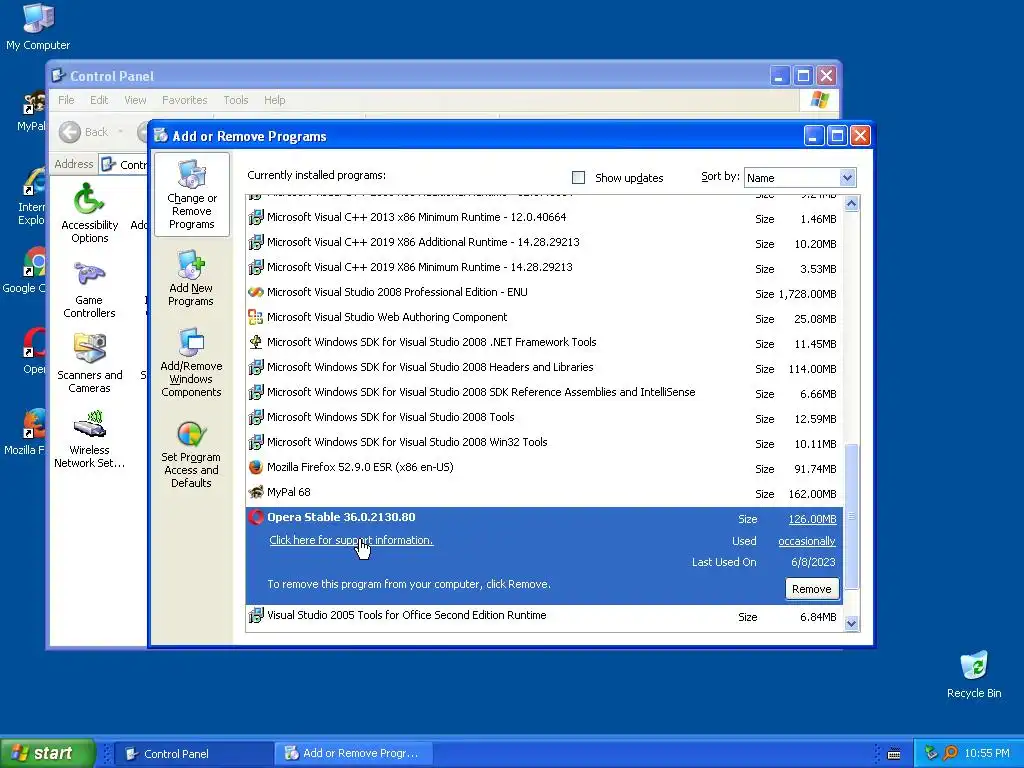Click the safely remove hardware tray icon

pos(931,753)
